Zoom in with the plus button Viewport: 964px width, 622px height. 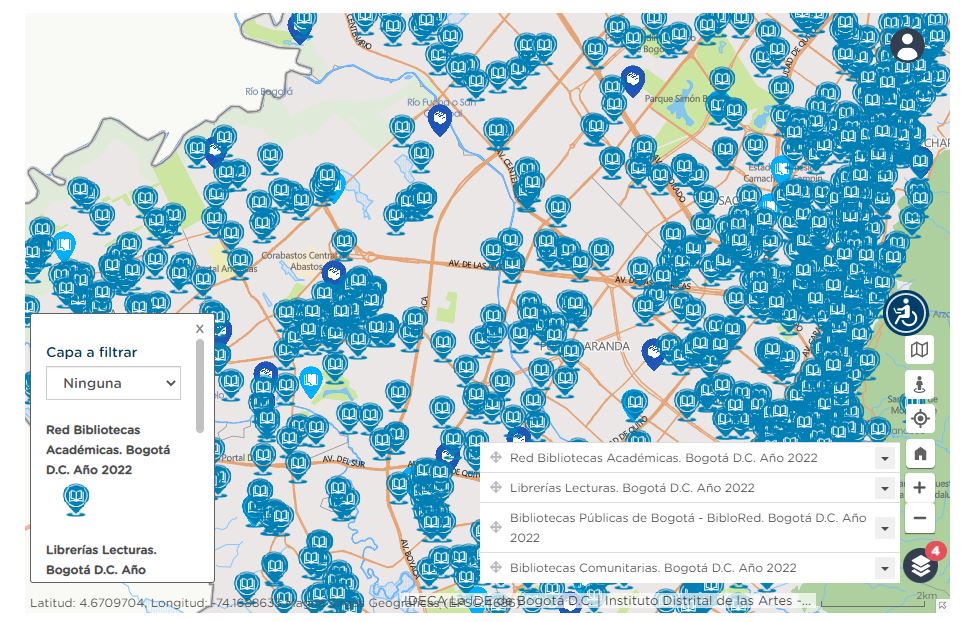tap(920, 488)
